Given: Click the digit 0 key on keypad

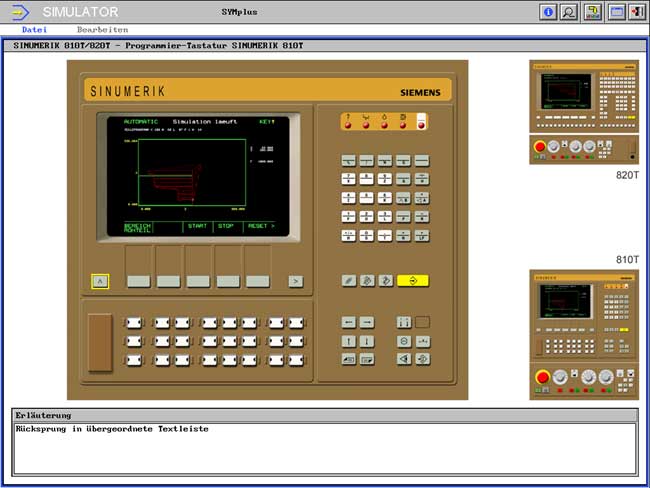Looking at the screenshot, I should [x=367, y=236].
